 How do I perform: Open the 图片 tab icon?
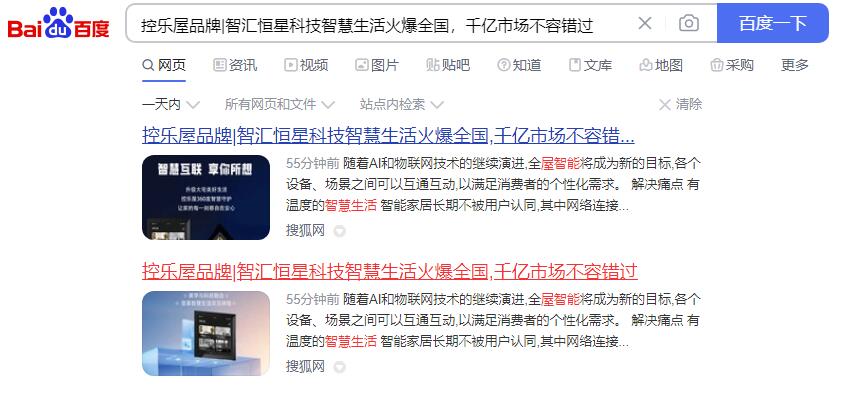362,65
